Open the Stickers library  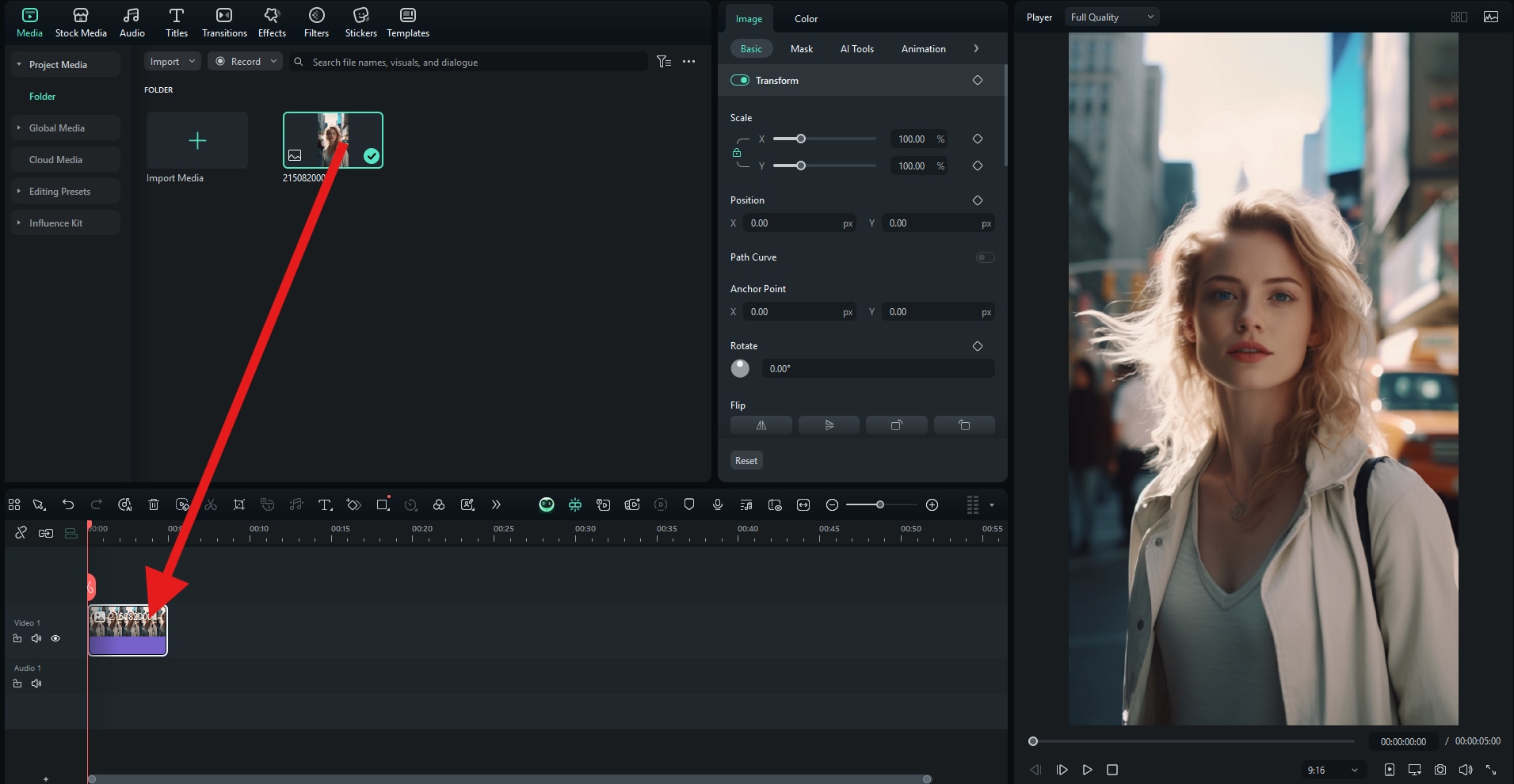360,22
